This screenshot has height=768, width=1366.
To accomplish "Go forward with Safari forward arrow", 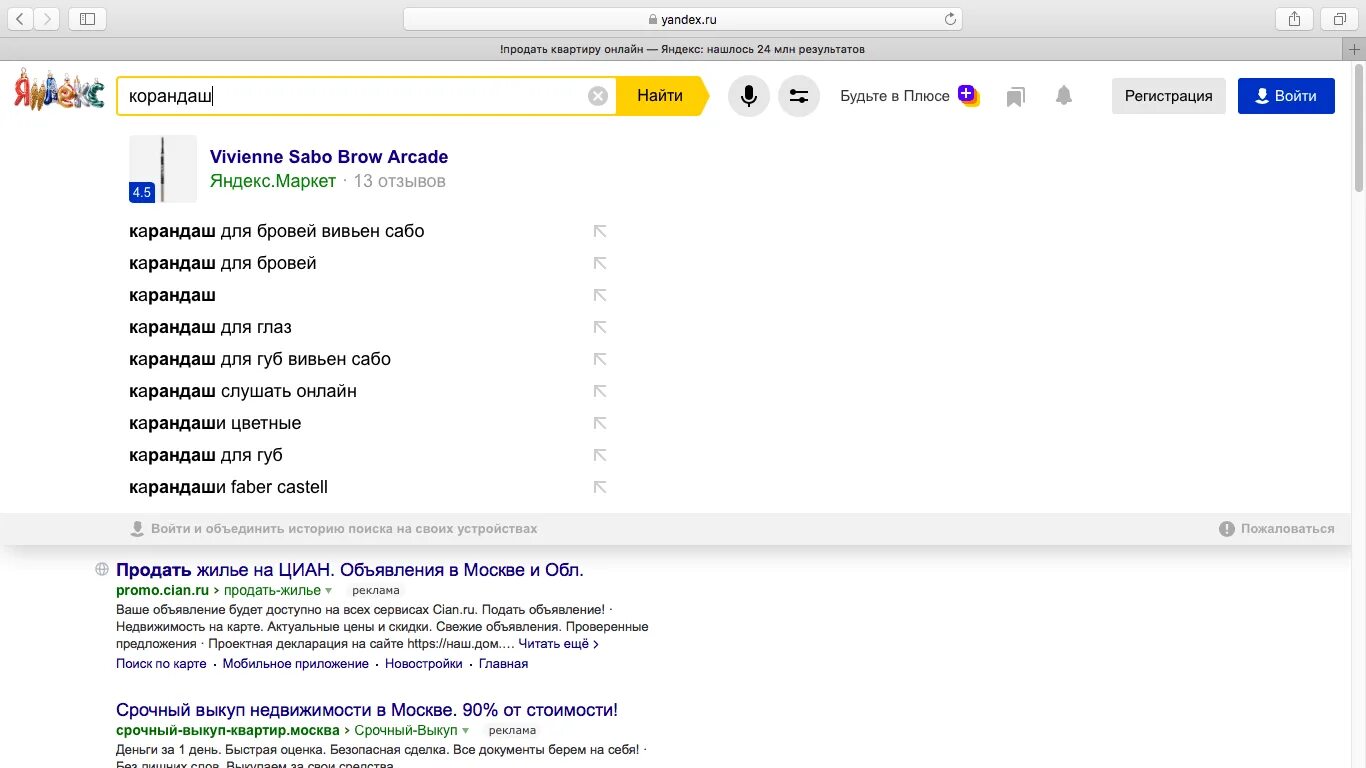I will pyautogui.click(x=47, y=19).
